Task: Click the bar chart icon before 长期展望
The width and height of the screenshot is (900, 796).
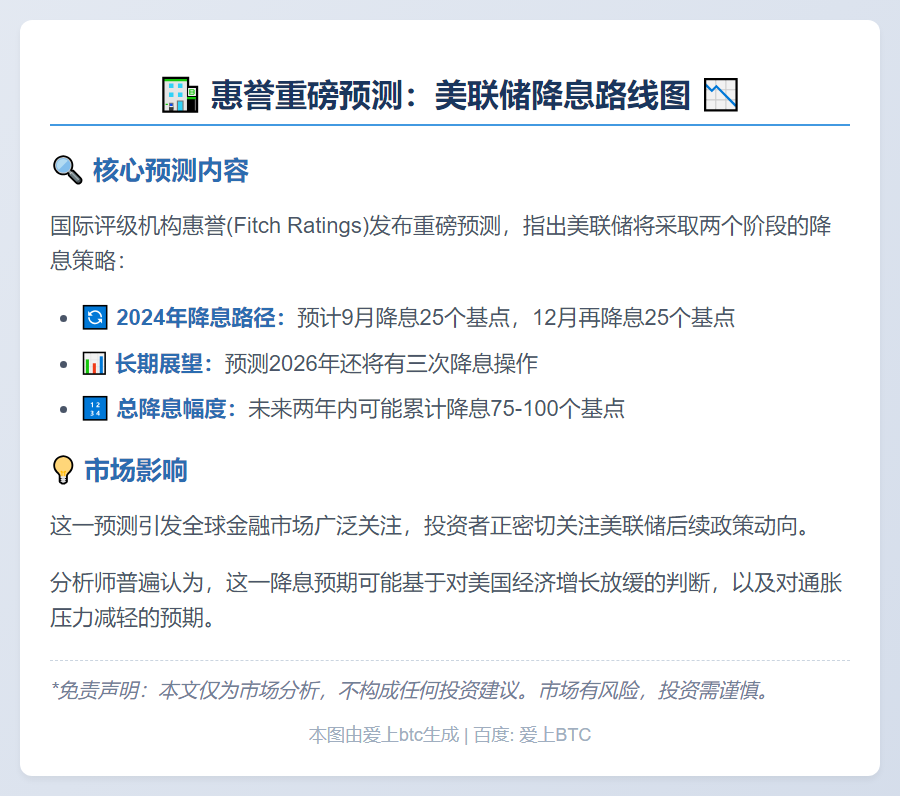Action: (95, 364)
